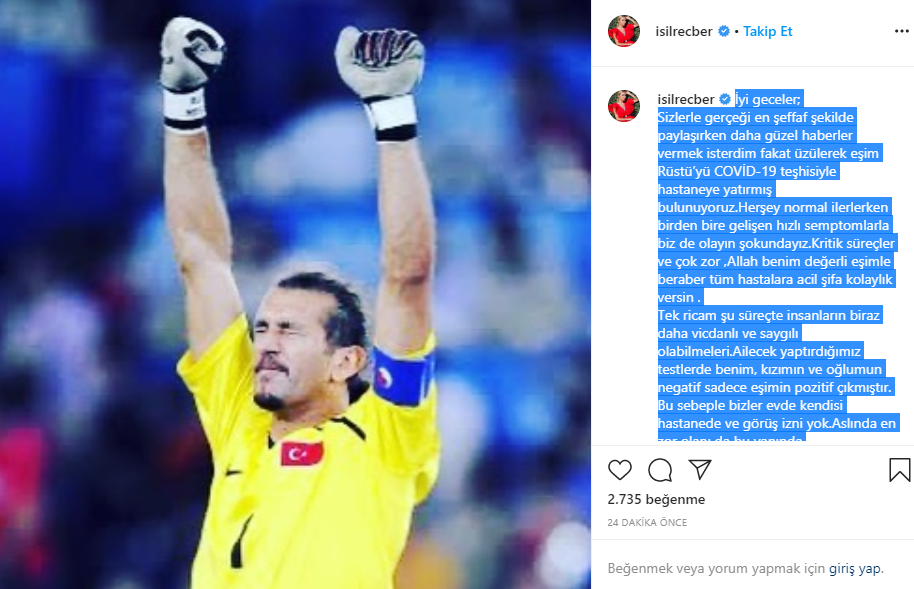Viewport: 914px width, 589px height.
Task: Click the 'Beğenmek veya yorum yapmak için' prompt
Action: tap(716, 568)
